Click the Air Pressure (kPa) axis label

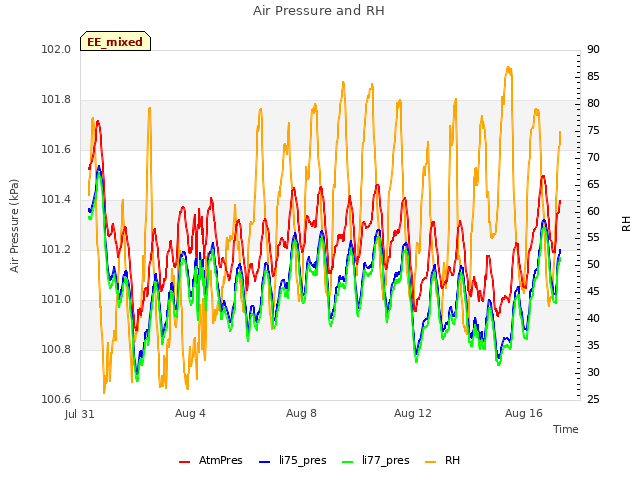pos(14,225)
